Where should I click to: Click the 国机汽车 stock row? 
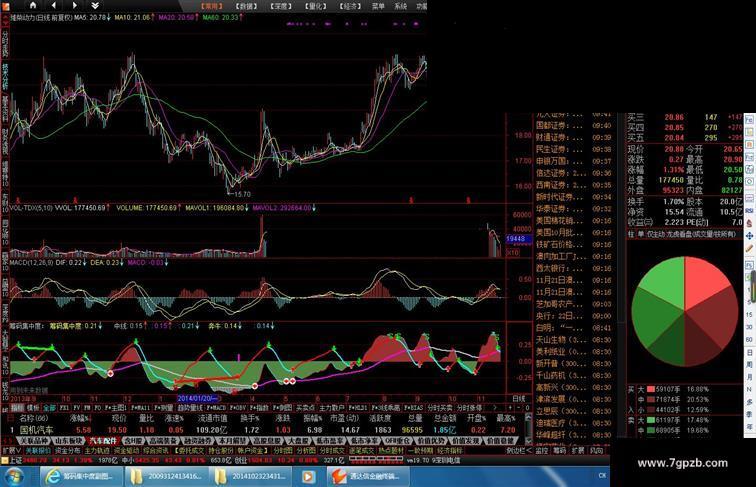tap(263, 430)
